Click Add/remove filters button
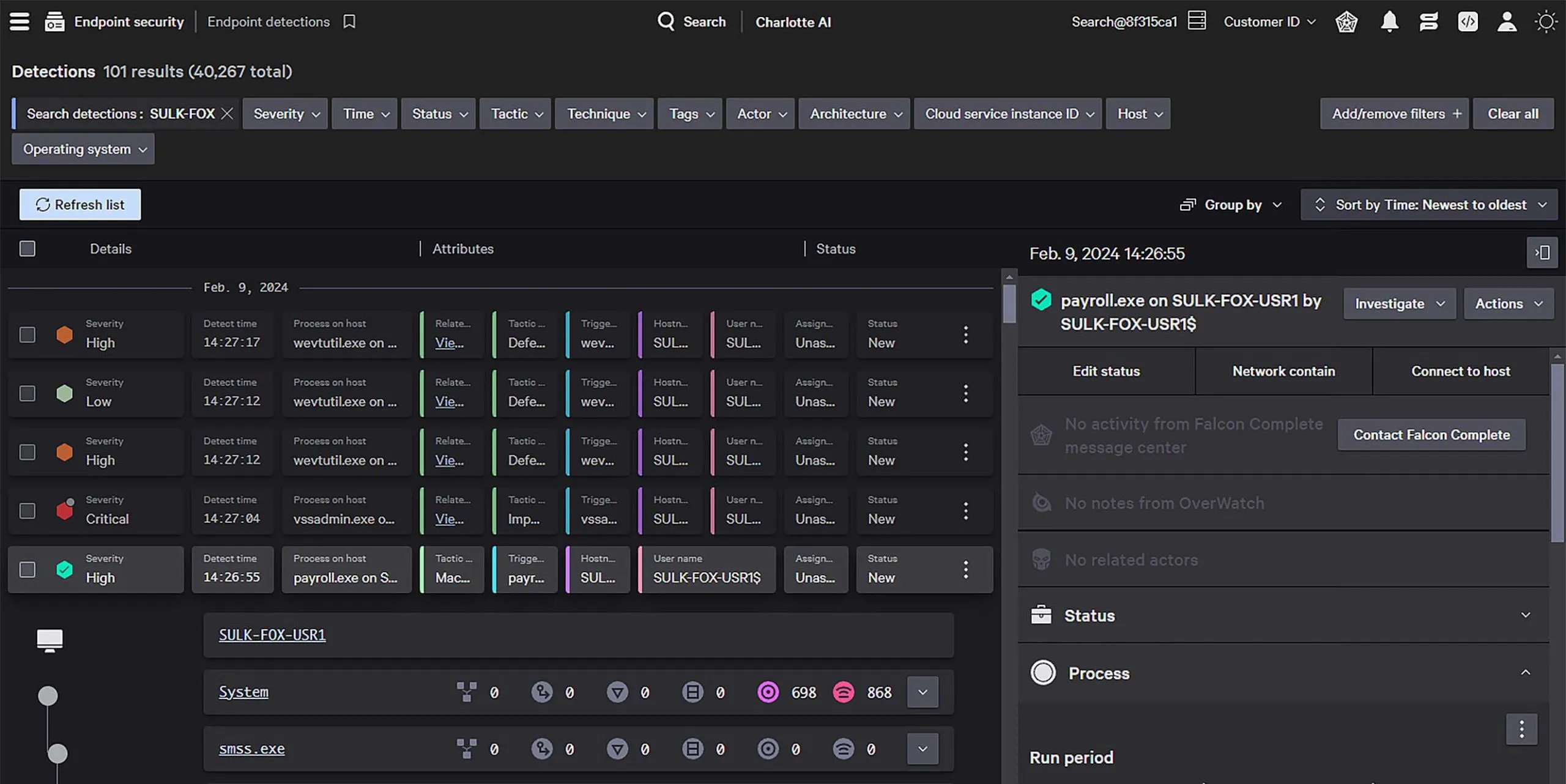Viewport: 1566px width, 784px height. pyautogui.click(x=1394, y=114)
